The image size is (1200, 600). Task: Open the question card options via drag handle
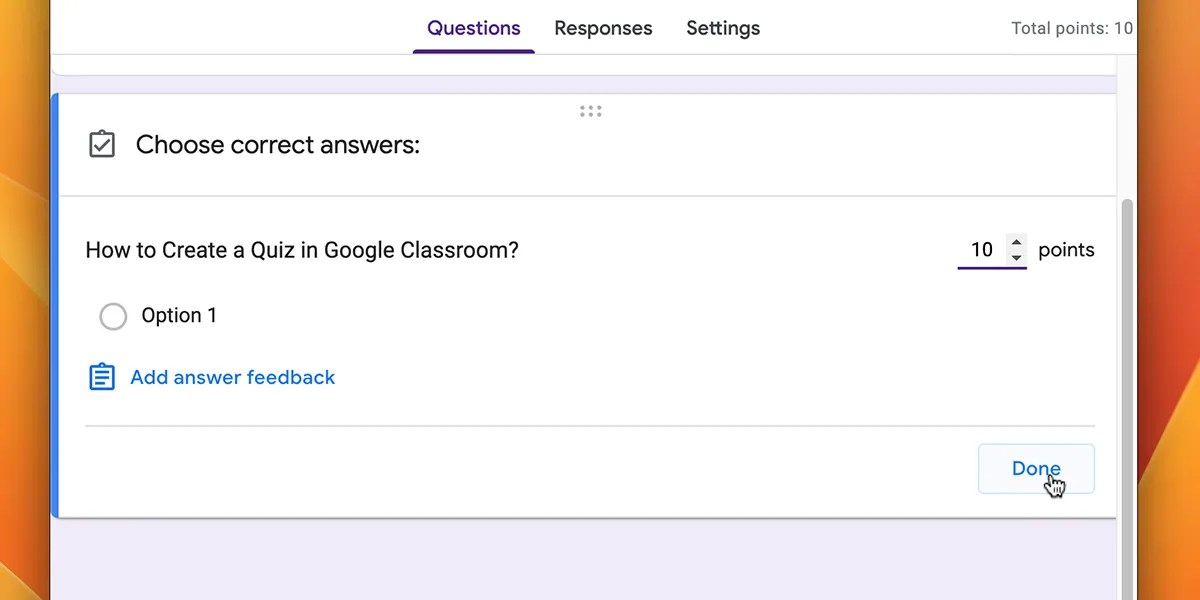pos(590,111)
